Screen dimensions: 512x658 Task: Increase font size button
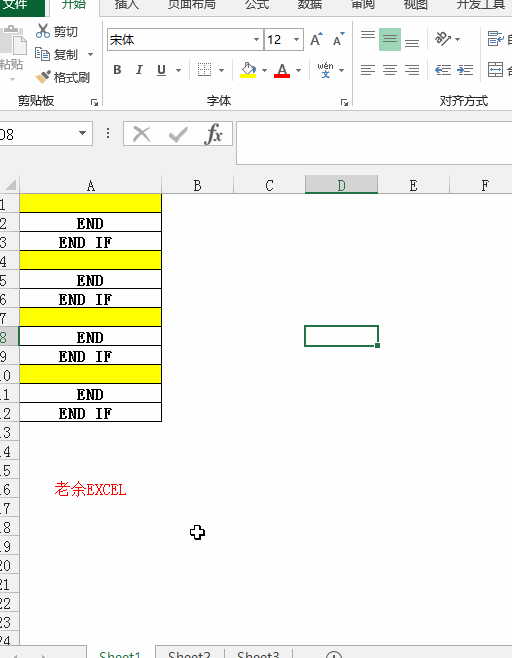[x=316, y=39]
